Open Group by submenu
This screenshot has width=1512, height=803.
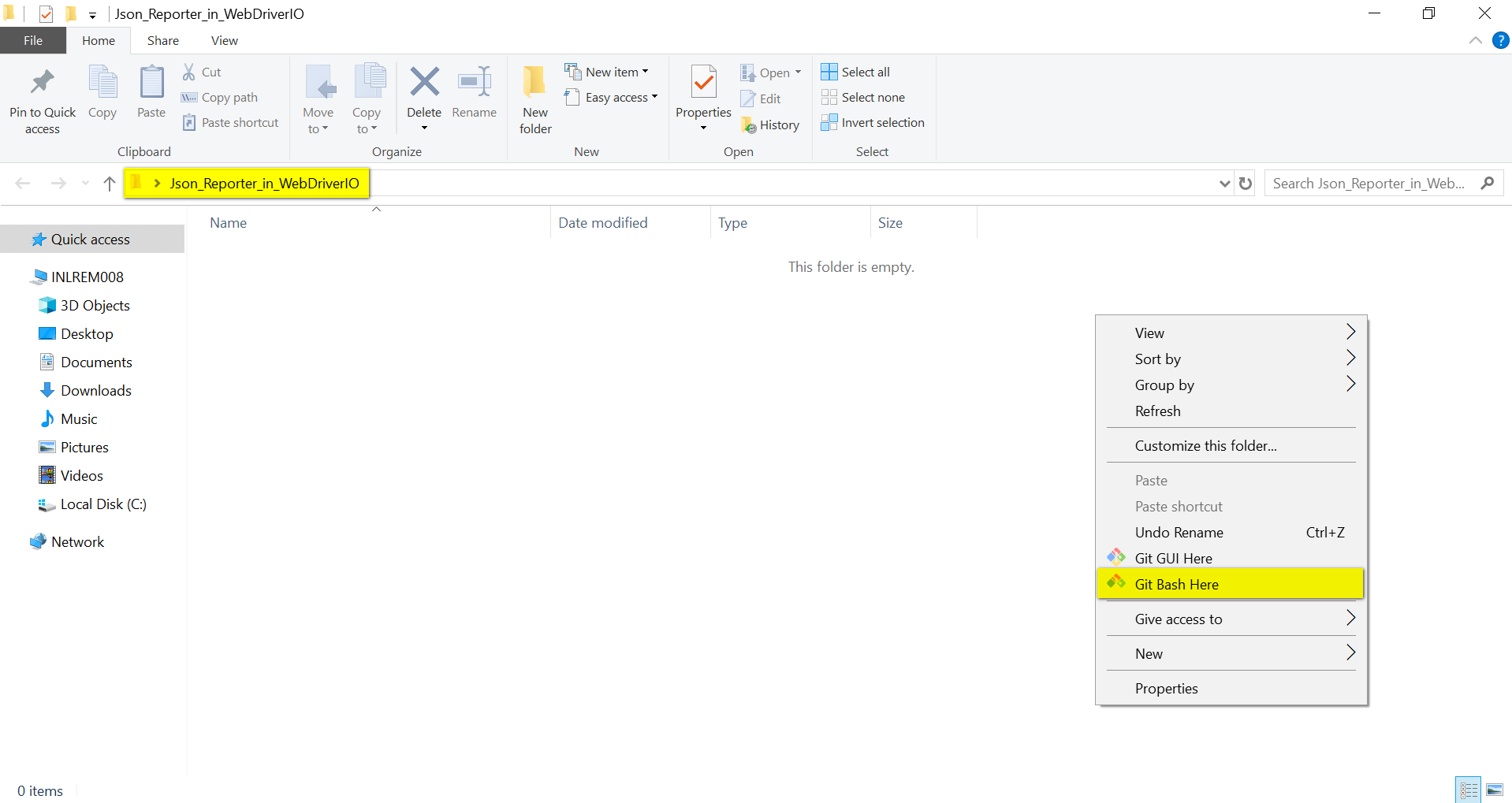click(x=1231, y=385)
